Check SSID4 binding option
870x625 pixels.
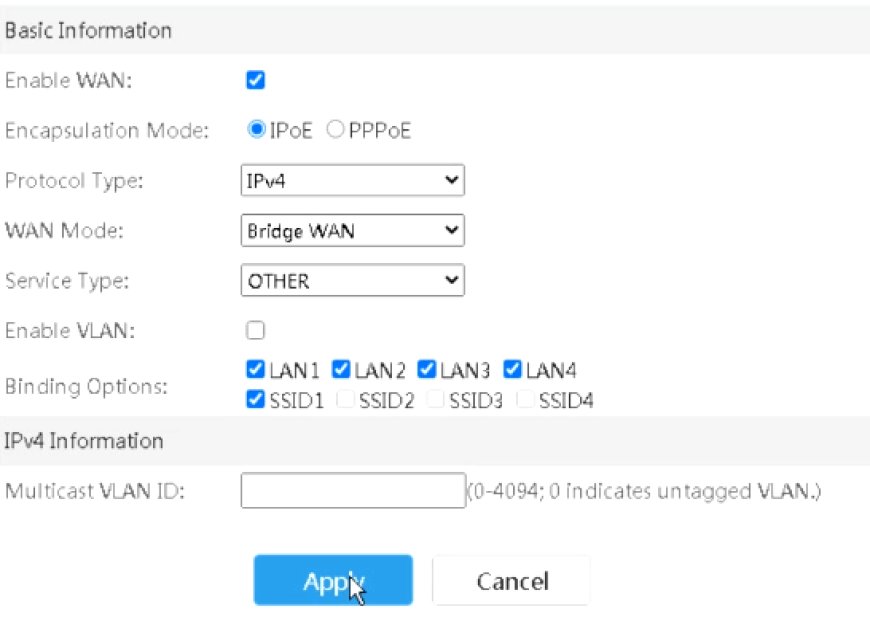525,399
